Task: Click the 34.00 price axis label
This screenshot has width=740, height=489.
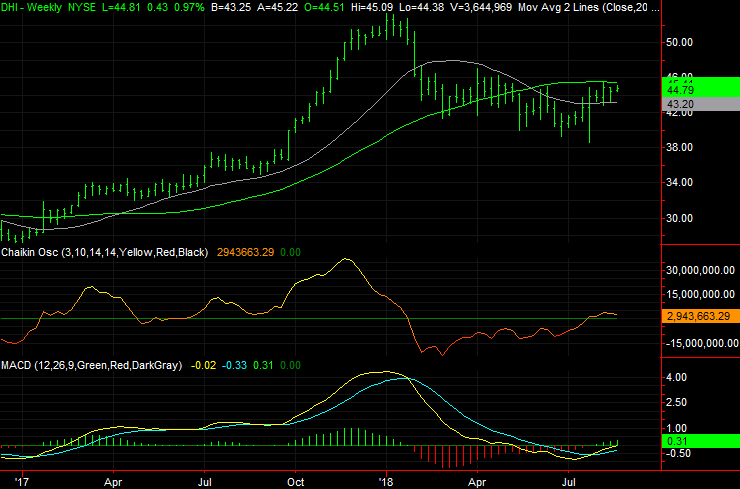Action: (x=679, y=182)
